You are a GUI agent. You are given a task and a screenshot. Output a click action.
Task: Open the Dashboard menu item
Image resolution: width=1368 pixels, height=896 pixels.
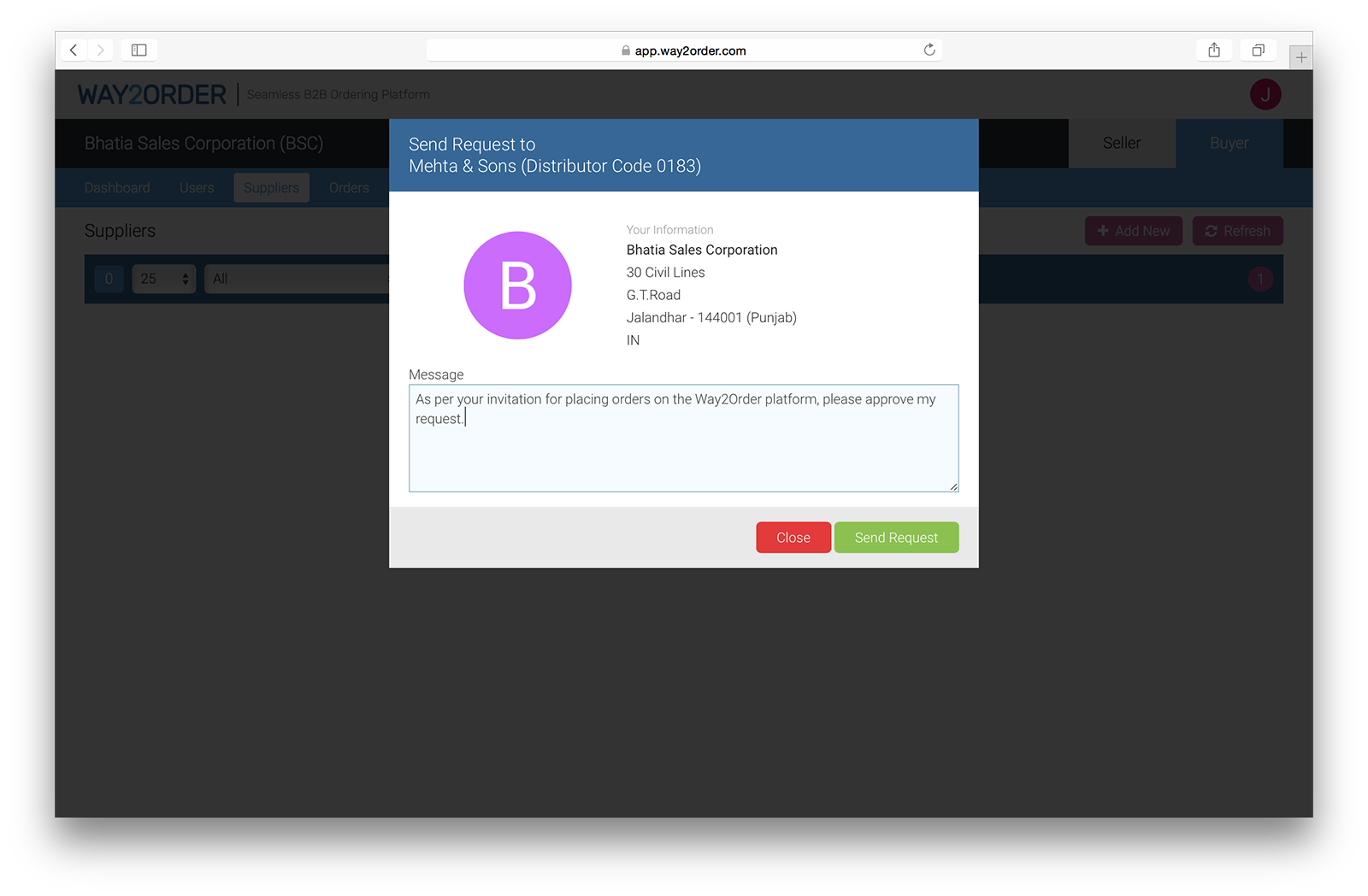(117, 188)
